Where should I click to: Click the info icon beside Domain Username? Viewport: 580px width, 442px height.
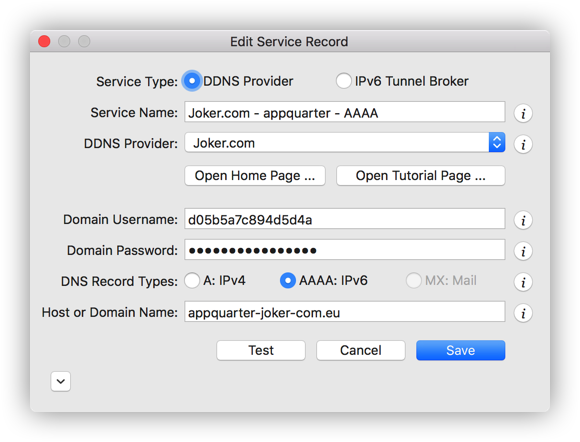(523, 220)
